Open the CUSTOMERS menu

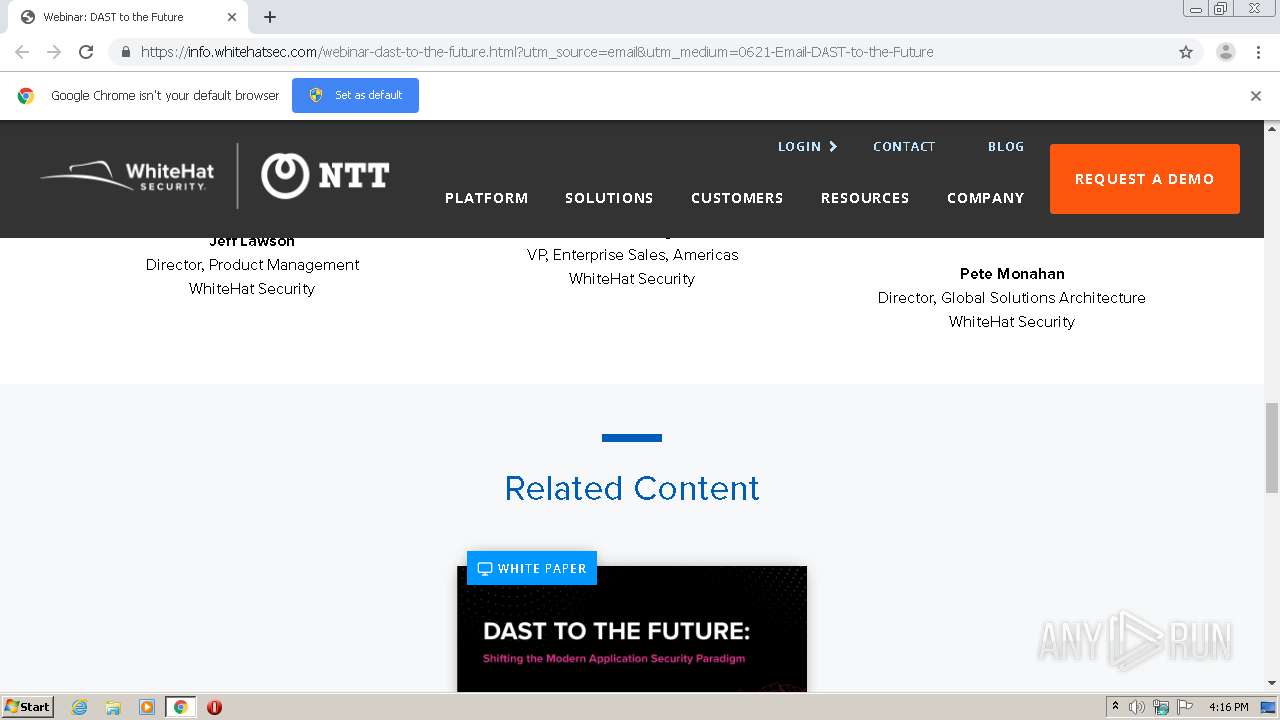(x=737, y=198)
